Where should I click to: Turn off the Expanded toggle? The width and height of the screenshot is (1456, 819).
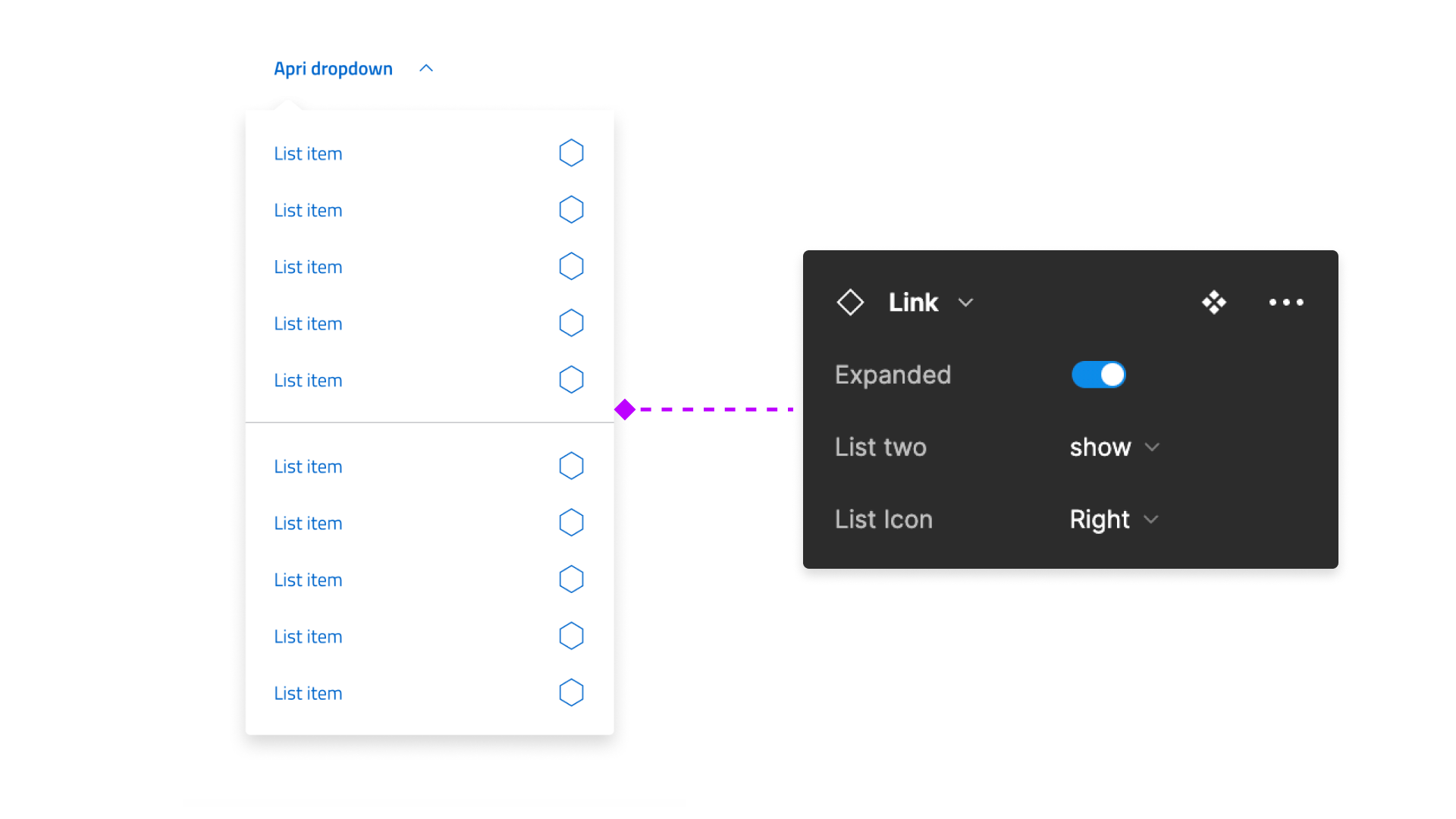1099,375
